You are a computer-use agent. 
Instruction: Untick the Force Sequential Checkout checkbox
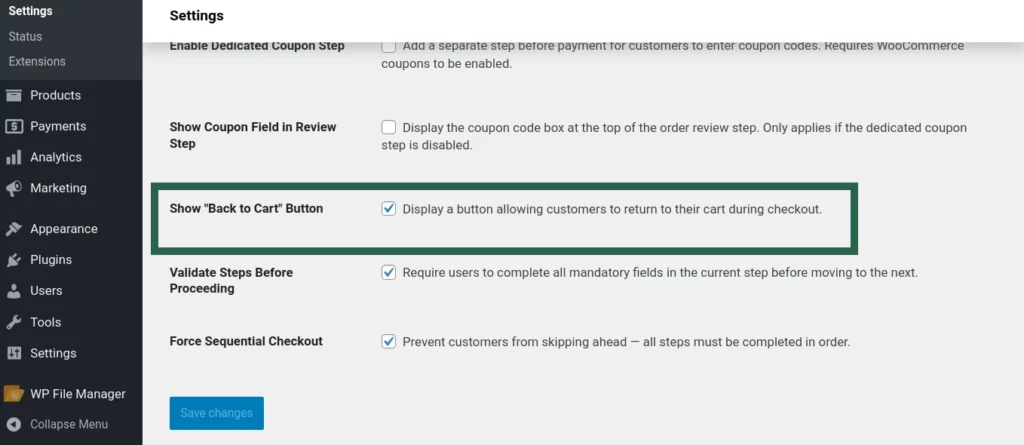389,341
